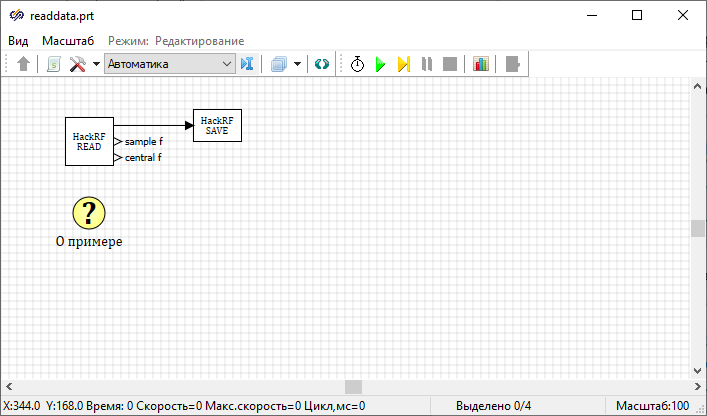This screenshot has width=707, height=416.
Task: Open the Автоматика library combo box
Action: [x=169, y=64]
